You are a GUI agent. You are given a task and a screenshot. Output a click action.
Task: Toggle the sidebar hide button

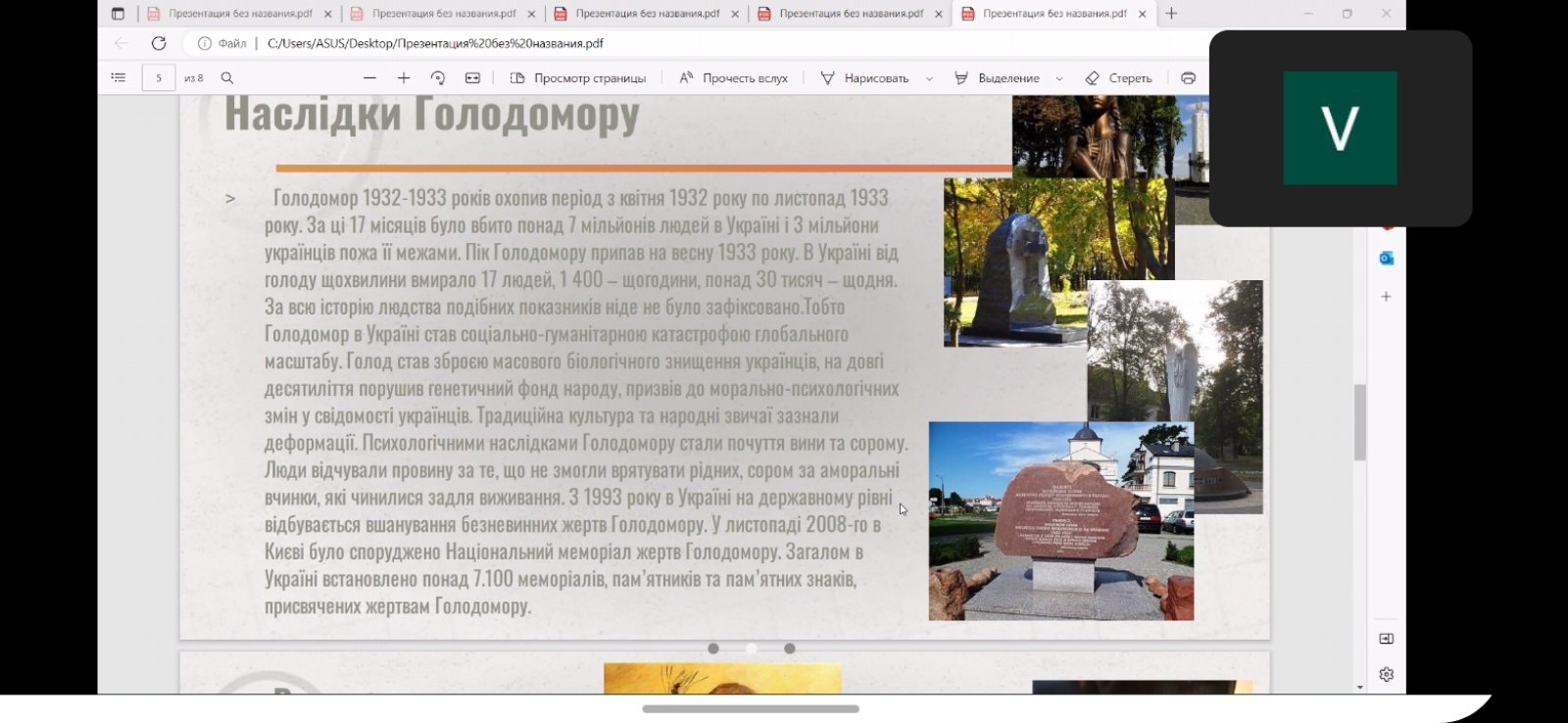pyautogui.click(x=1386, y=639)
